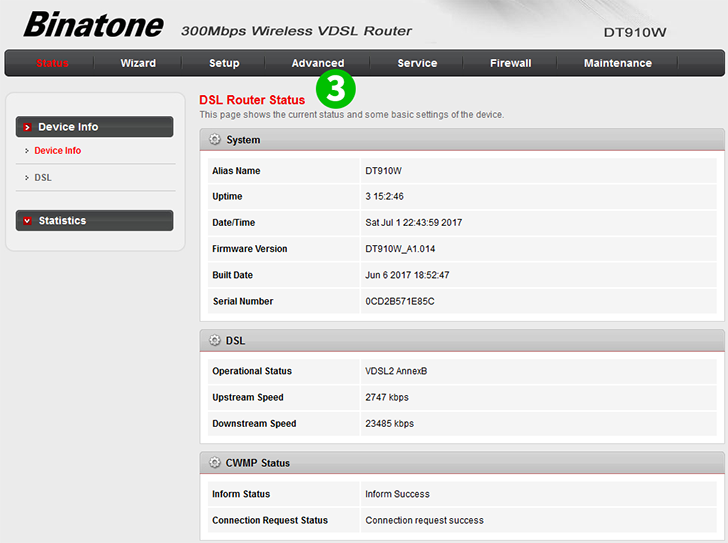Collapse the Device Info sidebar section
728x543 pixels.
[x=94, y=127]
